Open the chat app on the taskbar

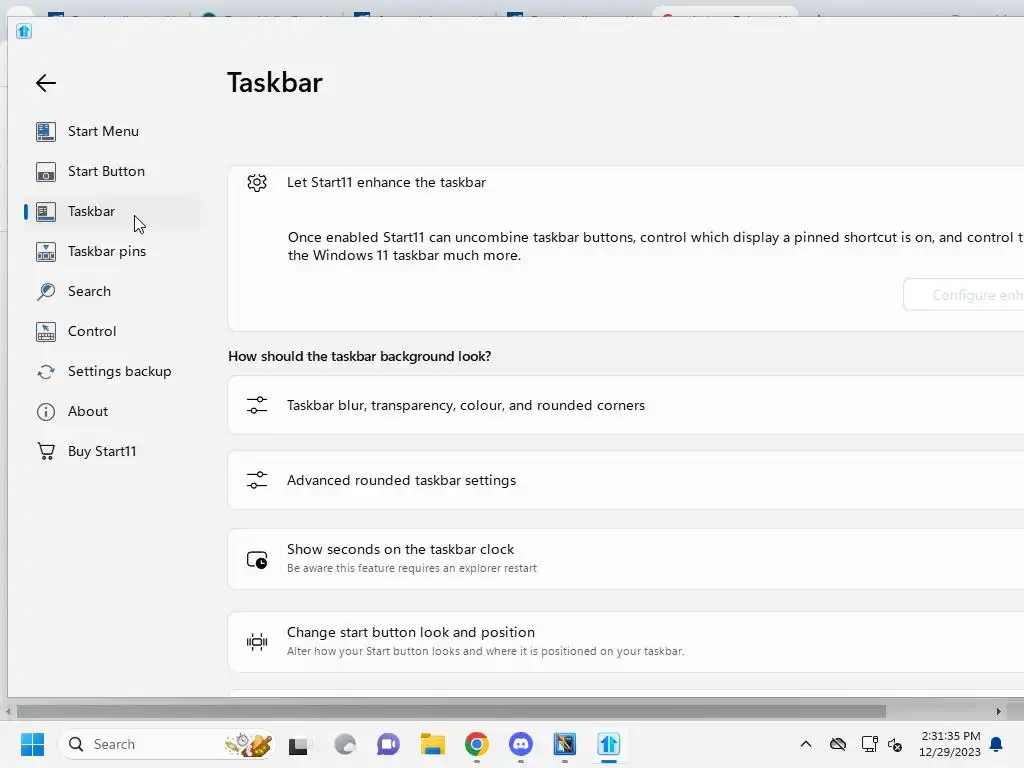pyautogui.click(x=388, y=744)
